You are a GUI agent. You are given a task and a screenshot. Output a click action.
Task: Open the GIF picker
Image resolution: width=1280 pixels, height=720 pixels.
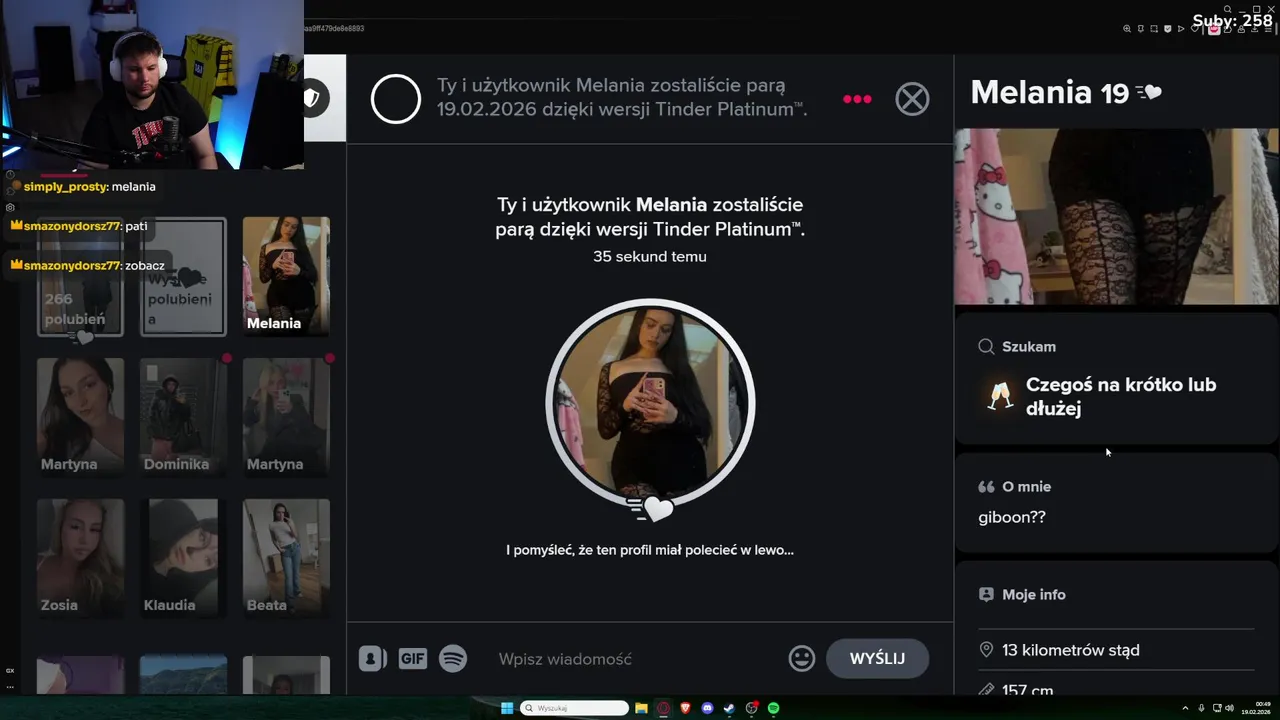point(413,658)
